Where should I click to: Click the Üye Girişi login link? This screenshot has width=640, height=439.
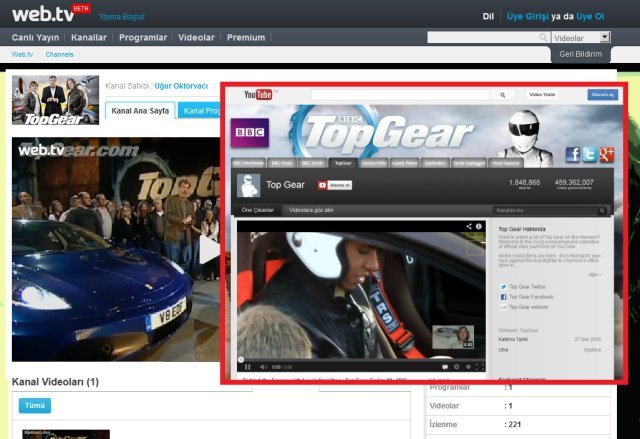(x=528, y=16)
